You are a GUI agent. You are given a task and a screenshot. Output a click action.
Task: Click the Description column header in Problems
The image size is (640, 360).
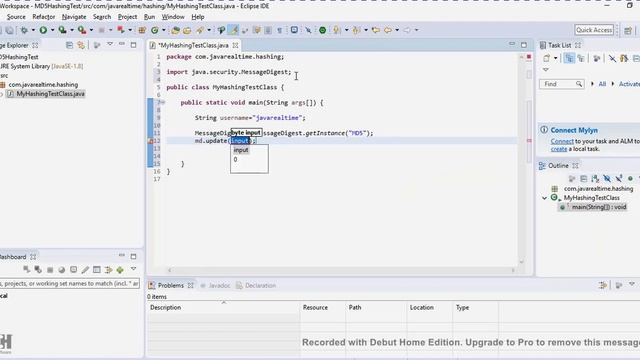(x=224, y=308)
